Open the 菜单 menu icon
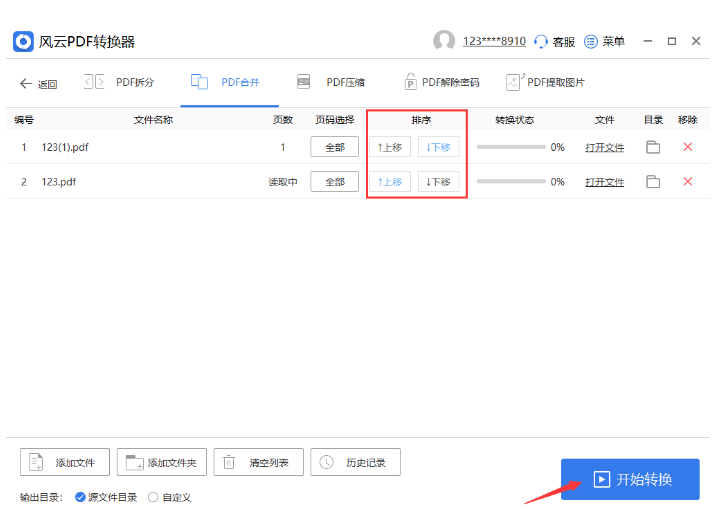Image resolution: width=722 pixels, height=517 pixels. point(590,41)
